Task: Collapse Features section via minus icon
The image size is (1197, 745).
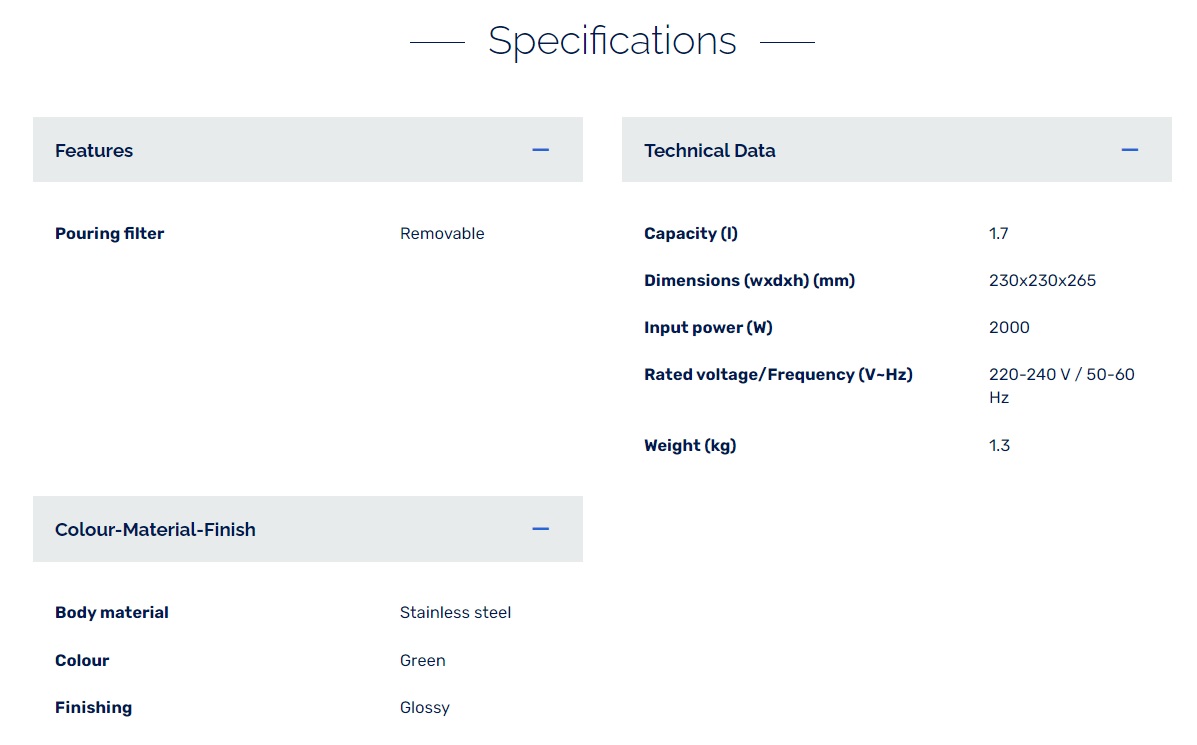Action: click(540, 150)
